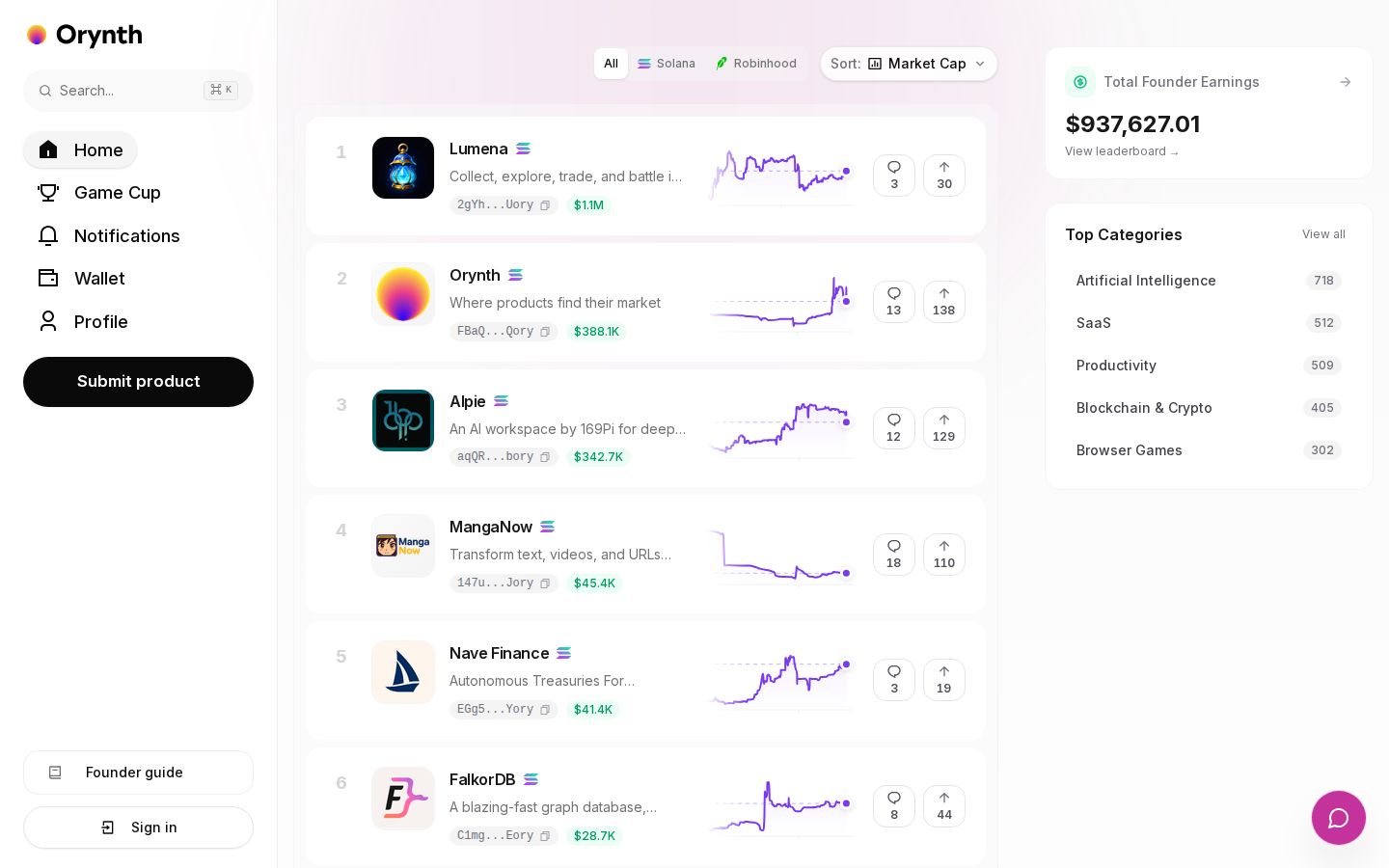This screenshot has height=868, width=1389.
Task: Copy FalkorDB address icon
Action: 545,836
